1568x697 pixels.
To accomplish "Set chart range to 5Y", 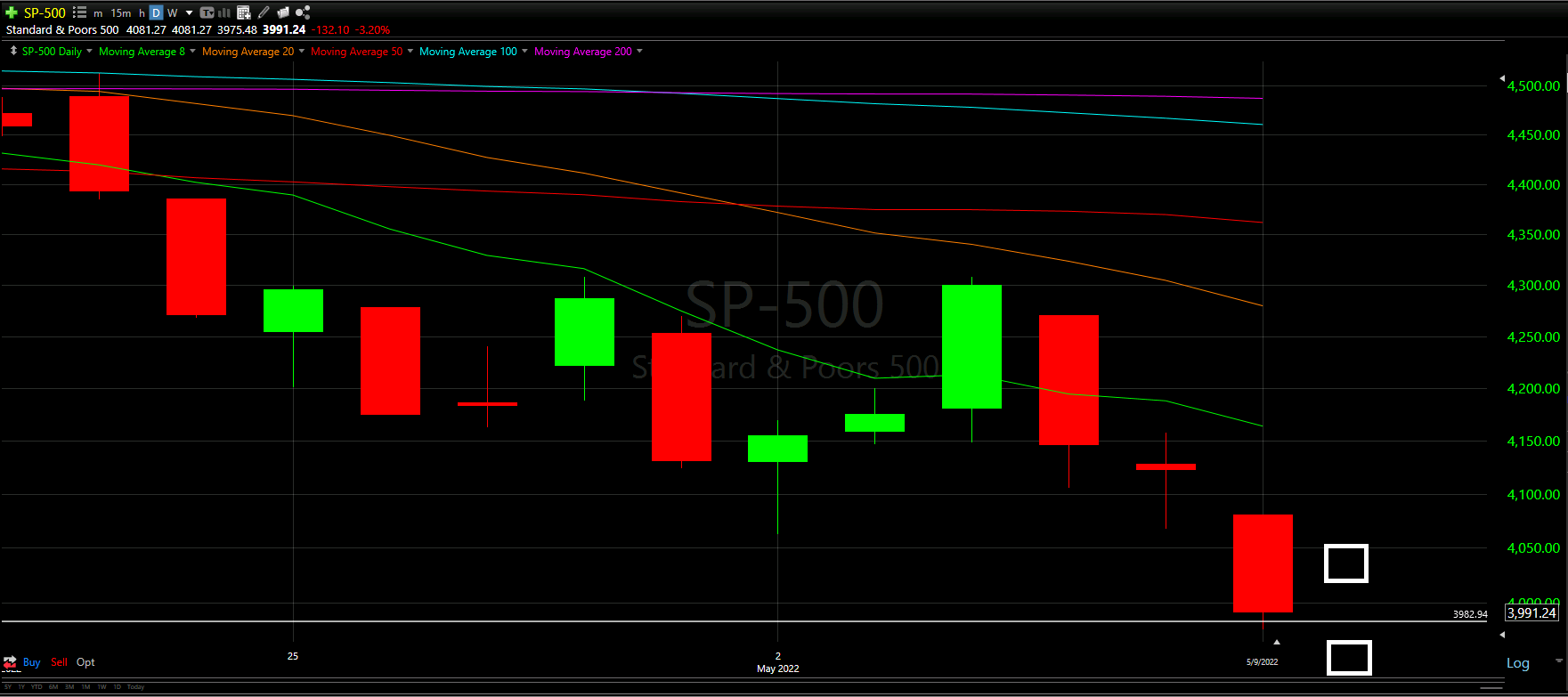I will (x=8, y=687).
